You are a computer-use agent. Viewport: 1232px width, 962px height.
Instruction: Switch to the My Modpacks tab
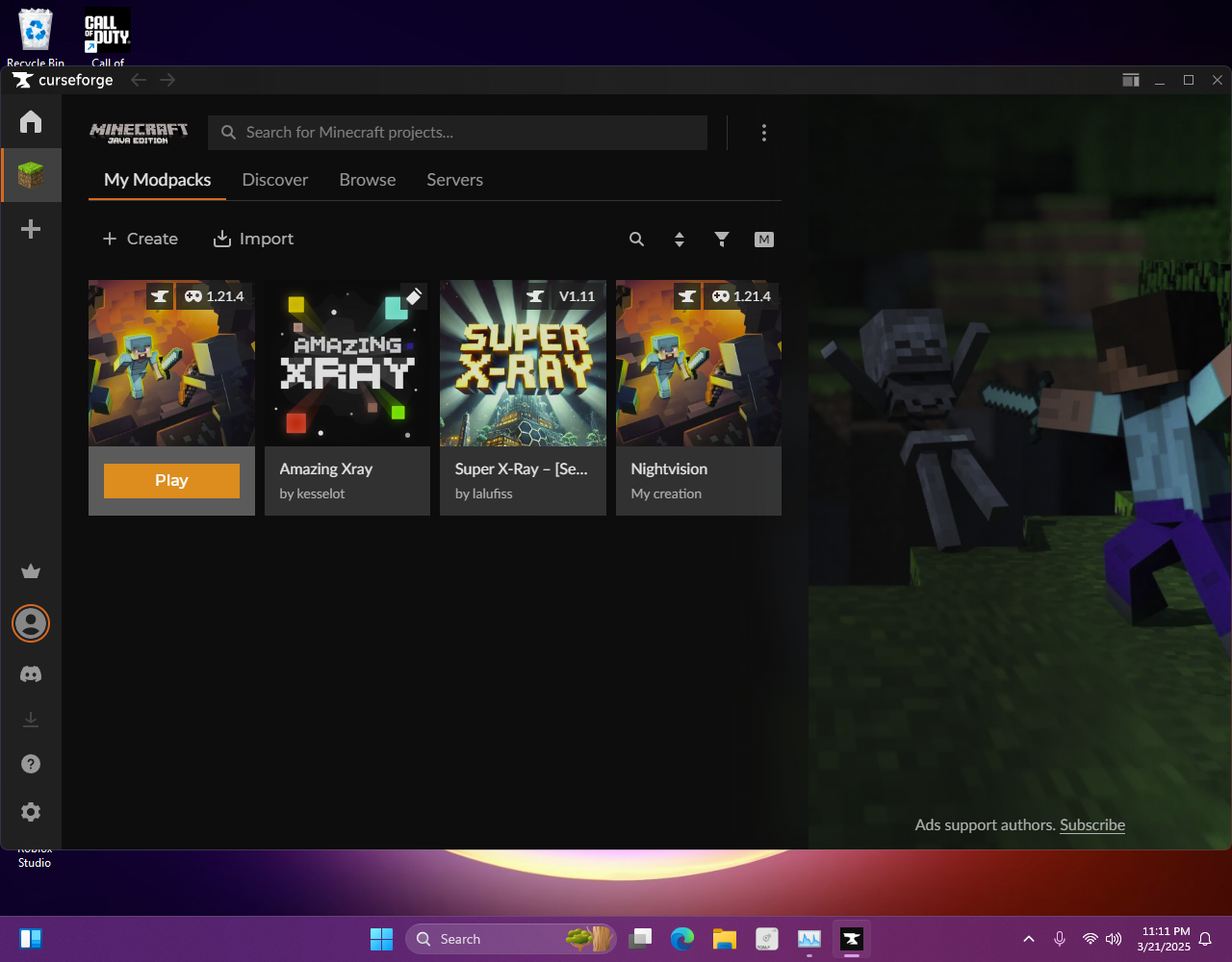158,180
